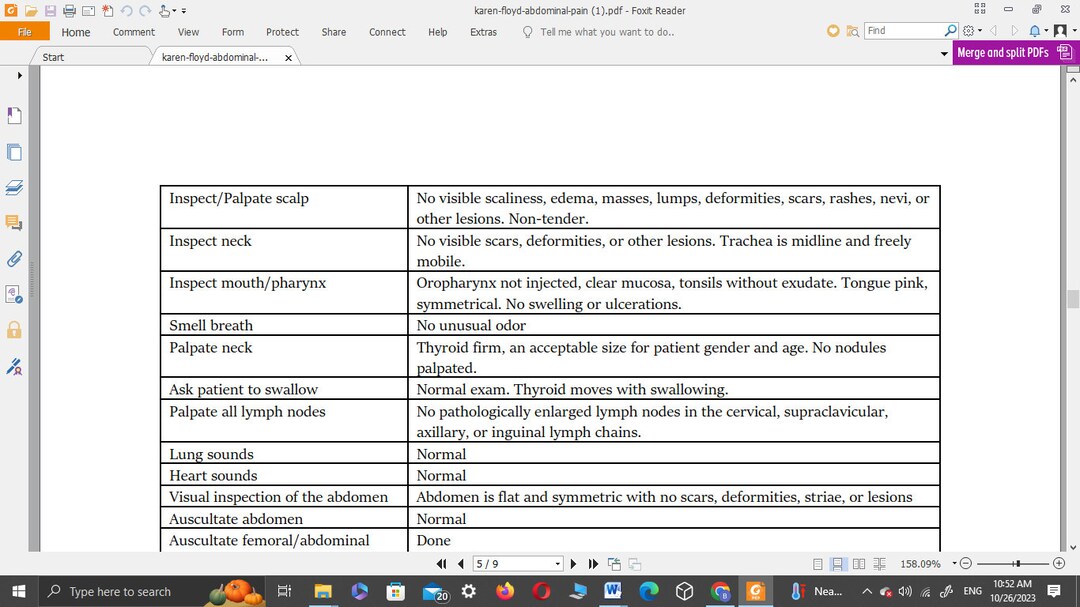Open the Digital Signatures panel icon
This screenshot has height=607, width=1080.
pyautogui.click(x=14, y=295)
